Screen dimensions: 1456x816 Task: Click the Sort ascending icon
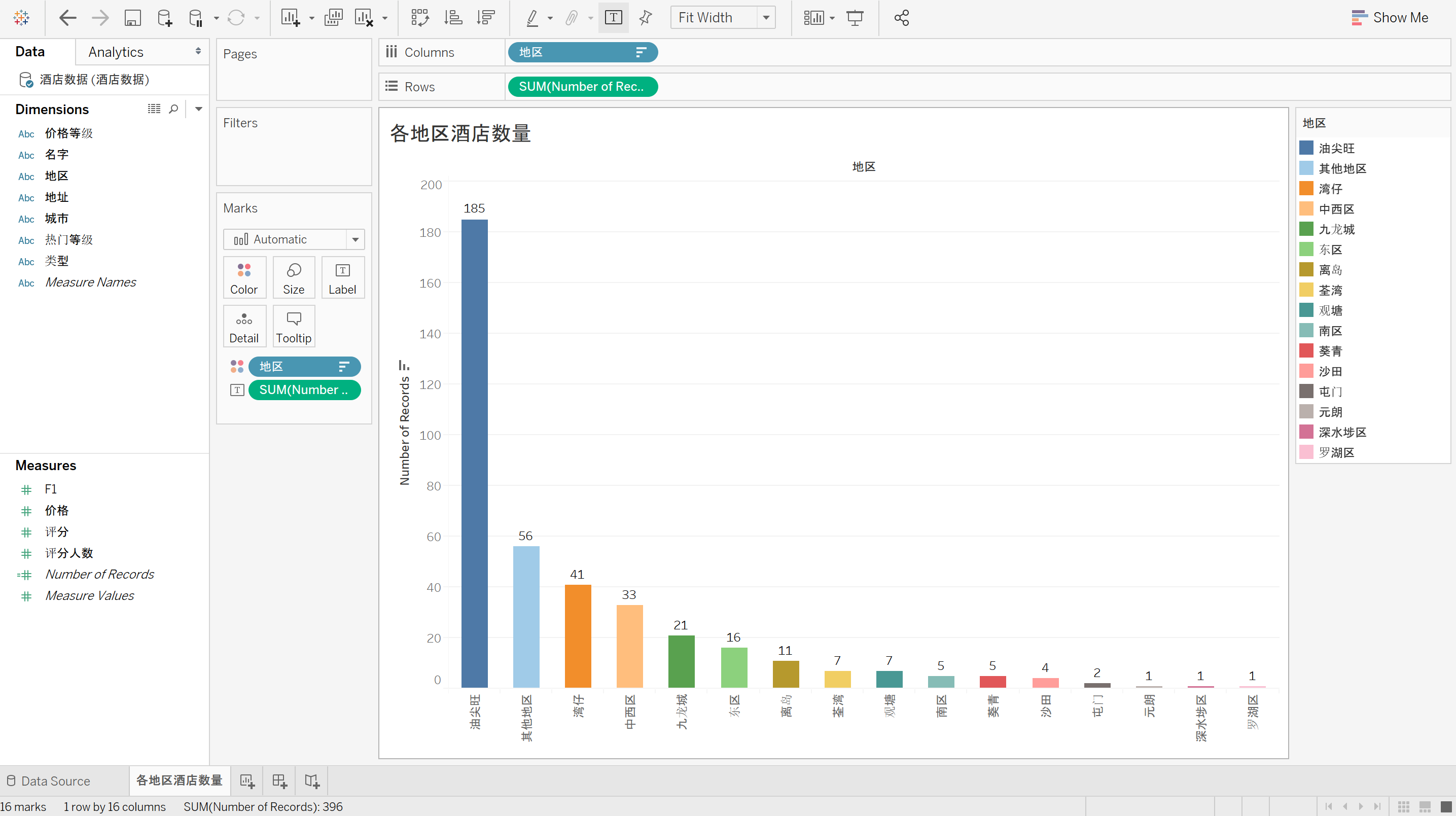tap(453, 18)
